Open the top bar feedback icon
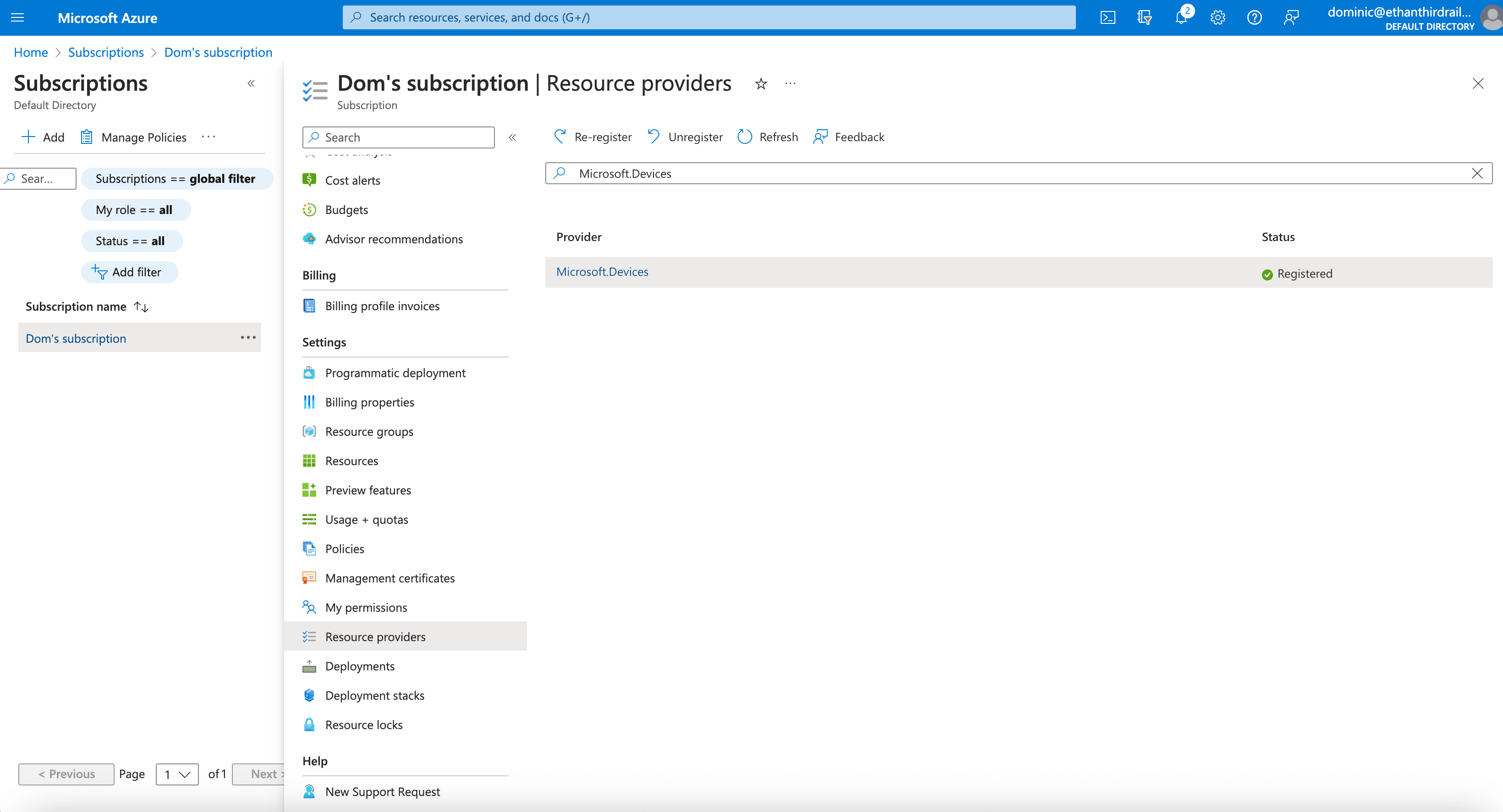This screenshot has width=1503, height=812. [1291, 17]
